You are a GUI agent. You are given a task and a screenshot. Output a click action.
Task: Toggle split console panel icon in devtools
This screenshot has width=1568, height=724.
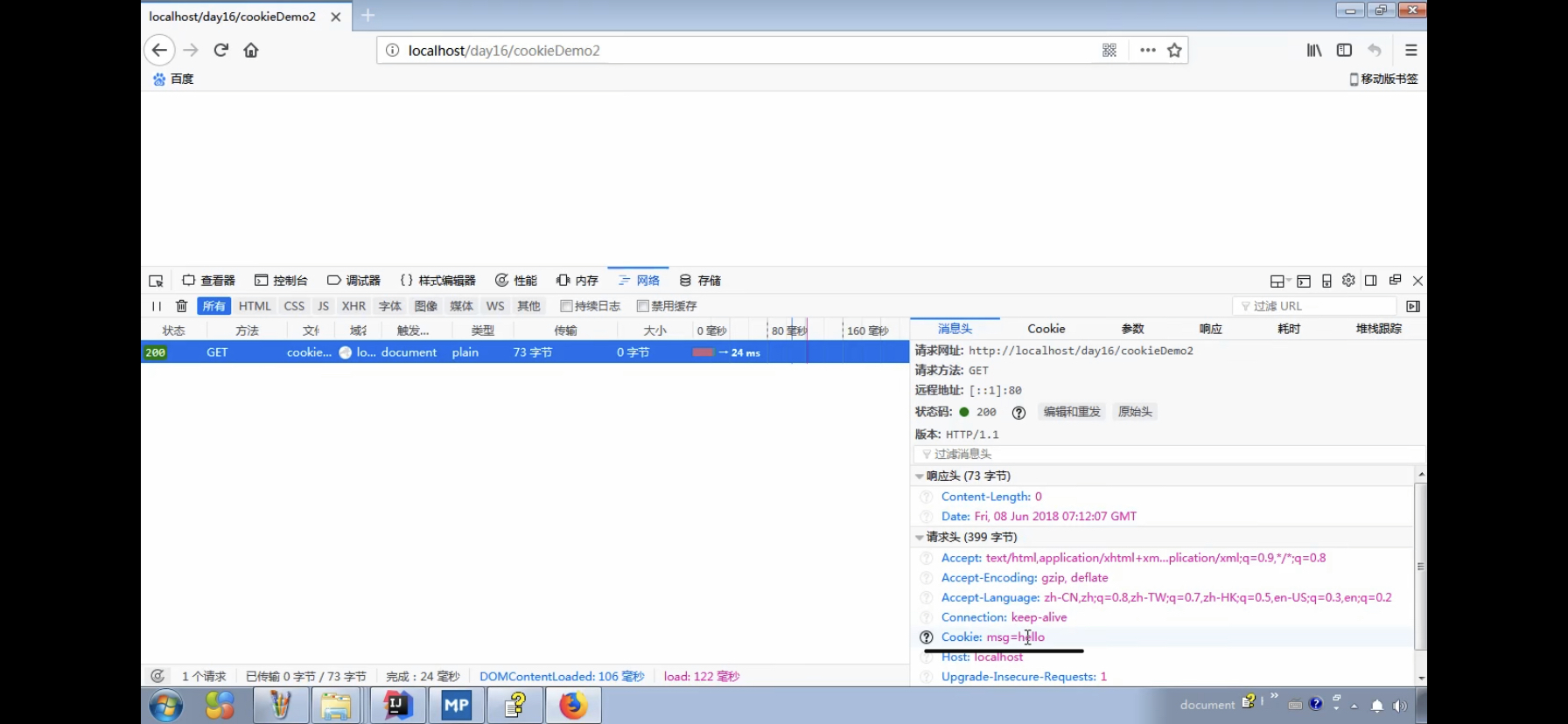point(1304,281)
